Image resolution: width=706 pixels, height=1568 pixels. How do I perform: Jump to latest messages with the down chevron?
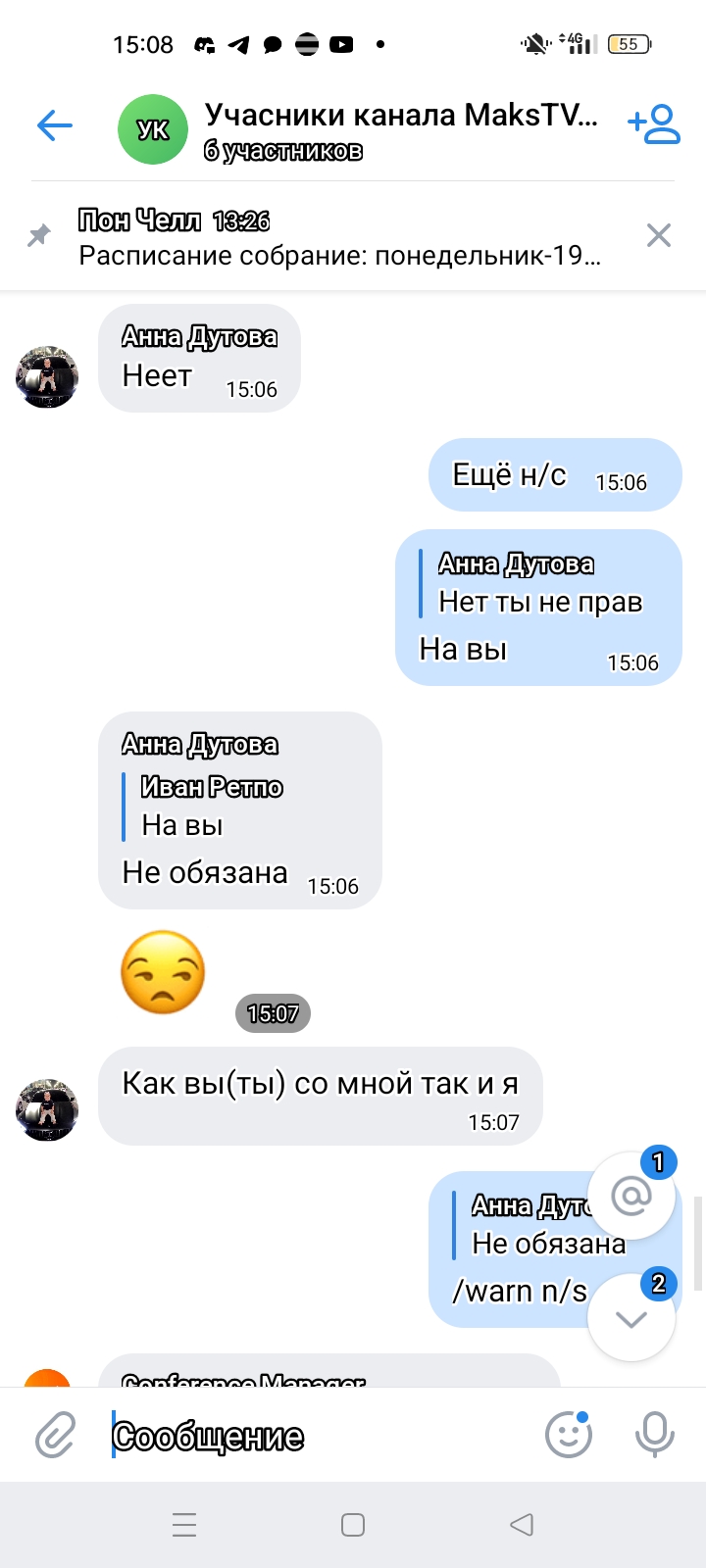(631, 1318)
